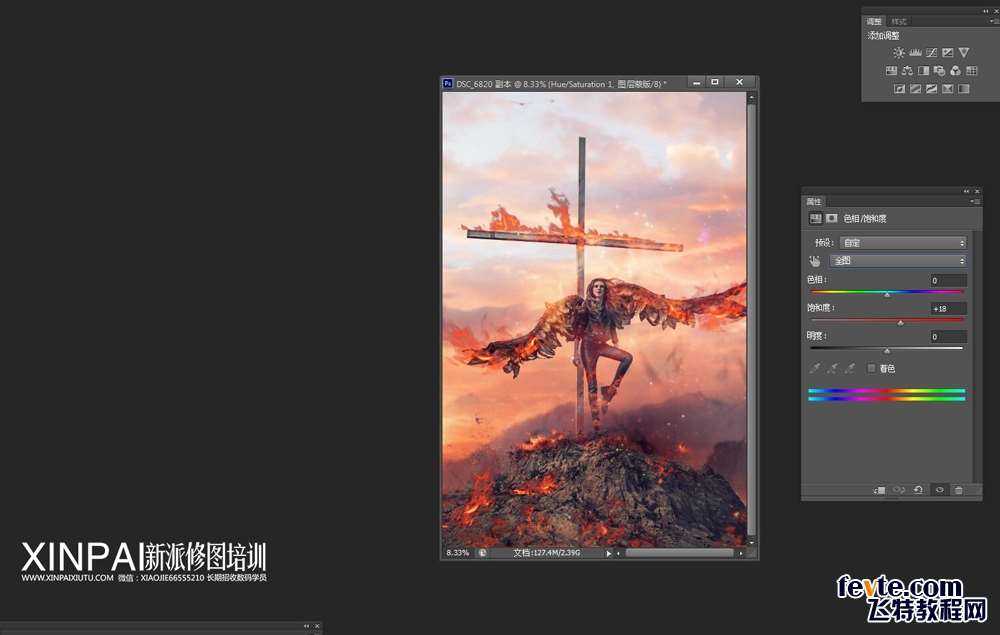
Task: Add a Color Balance adjustment (scales icon)
Action: [908, 71]
